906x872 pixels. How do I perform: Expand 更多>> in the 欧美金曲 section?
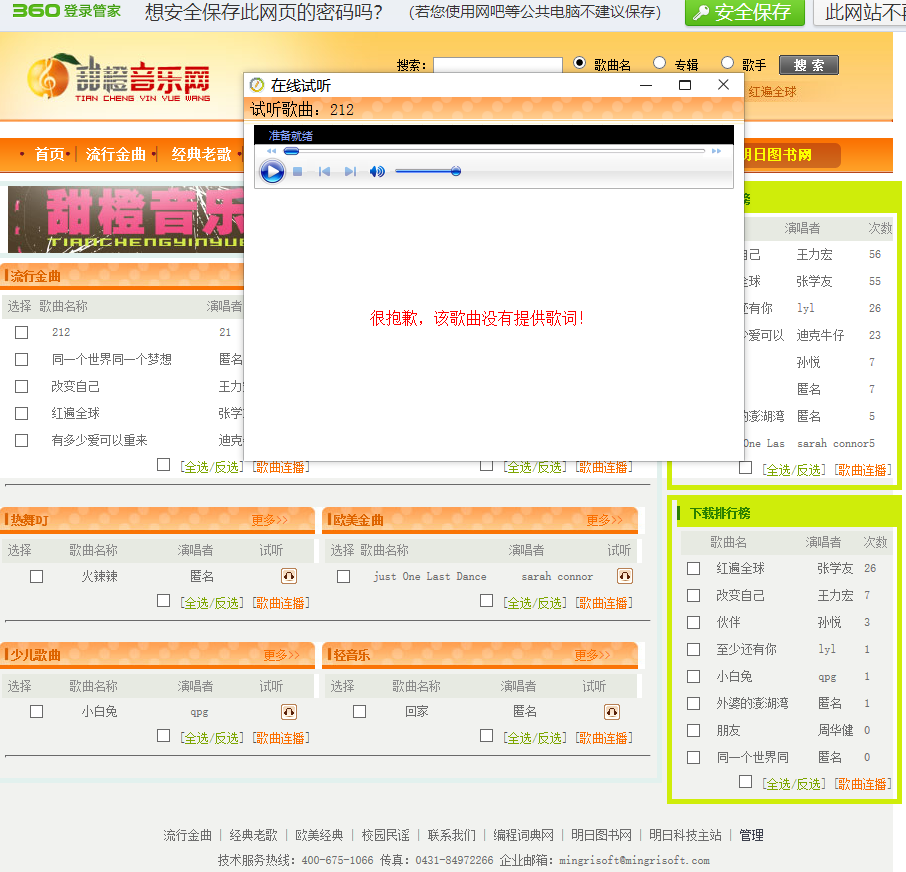pyautogui.click(x=604, y=520)
